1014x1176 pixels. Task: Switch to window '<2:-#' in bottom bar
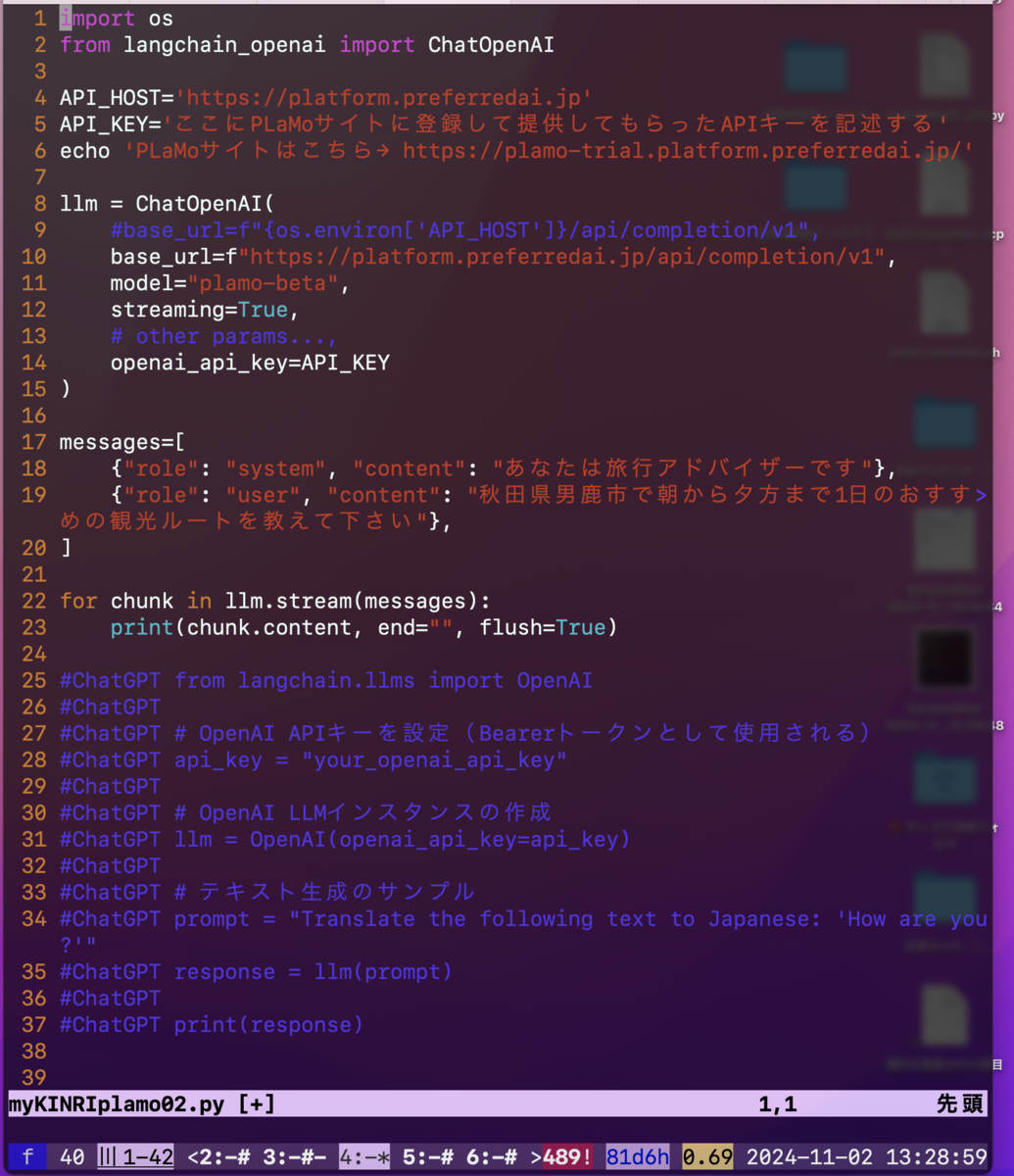point(219,1156)
